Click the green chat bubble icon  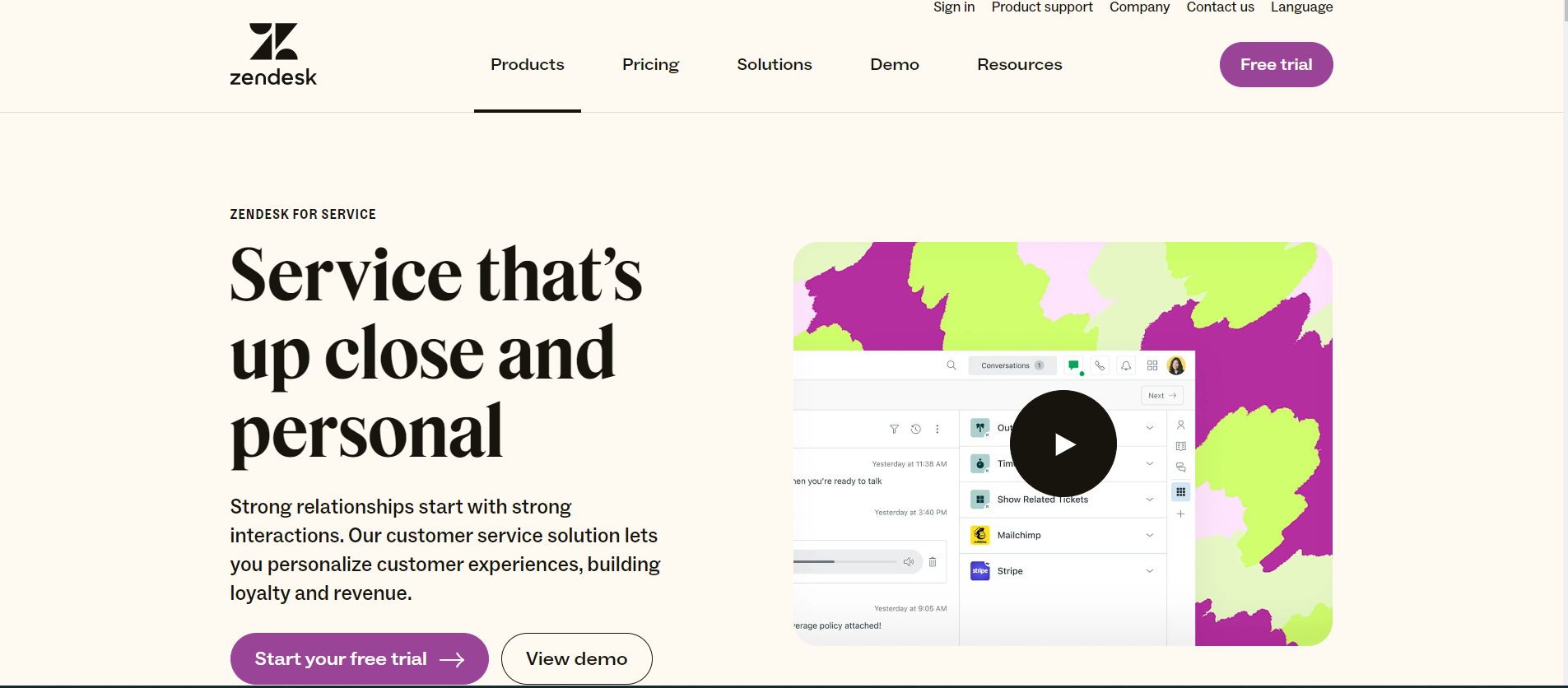coord(1074,365)
